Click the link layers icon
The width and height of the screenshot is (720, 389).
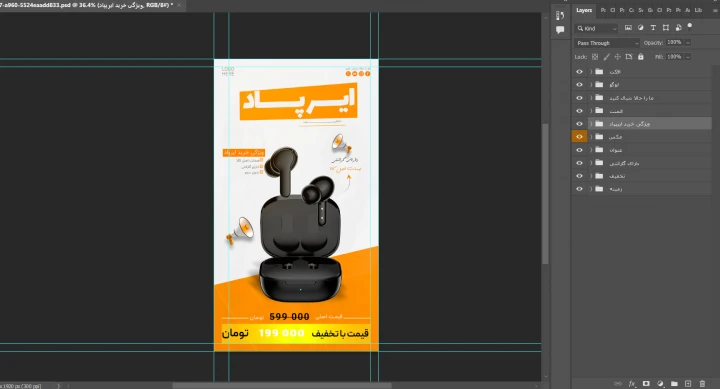pos(618,383)
